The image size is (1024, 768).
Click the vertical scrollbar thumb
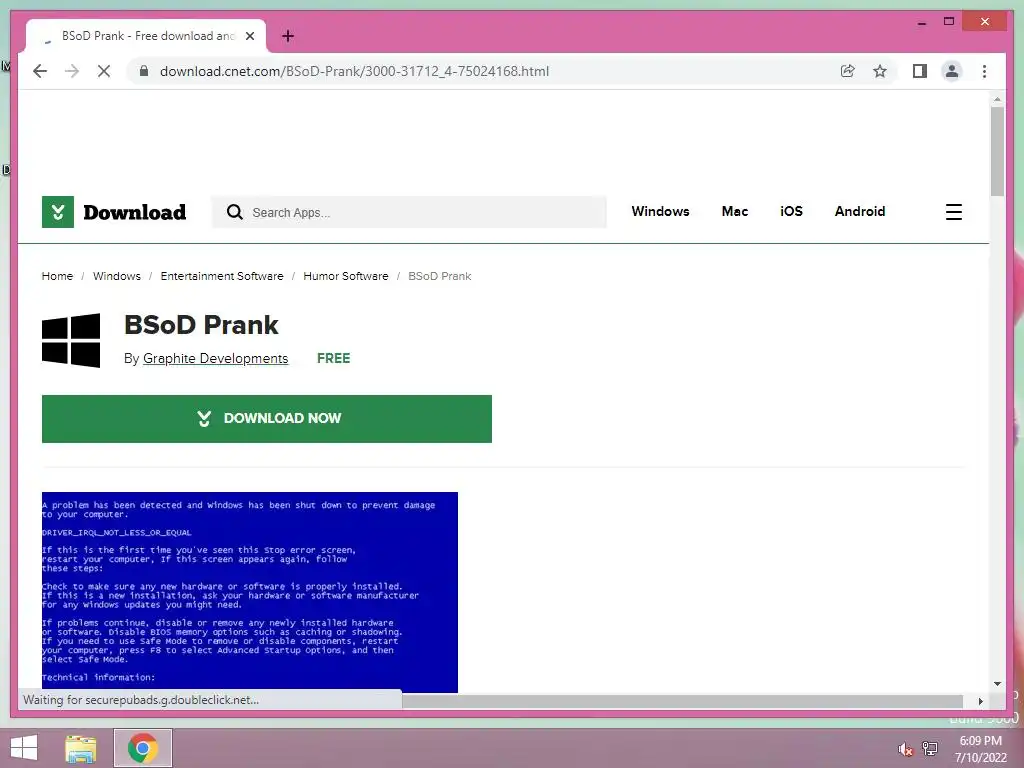pos(997,151)
